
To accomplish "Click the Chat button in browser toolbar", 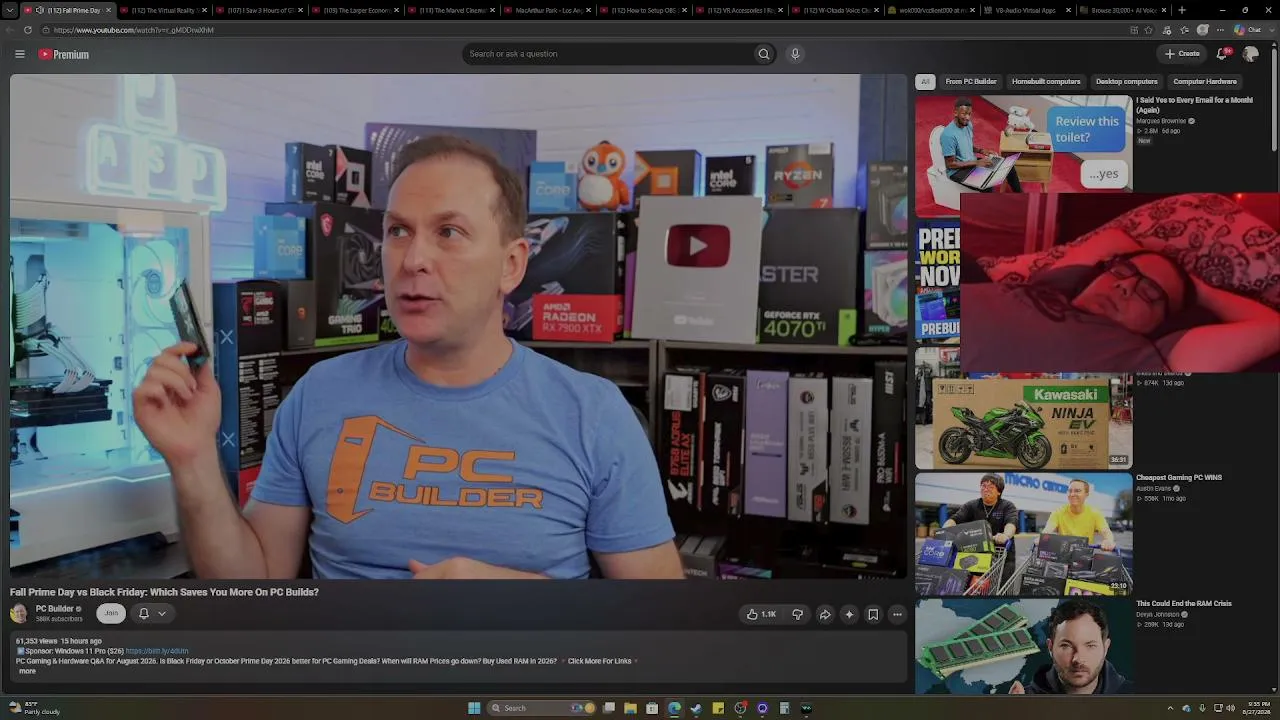I will [1248, 30].
